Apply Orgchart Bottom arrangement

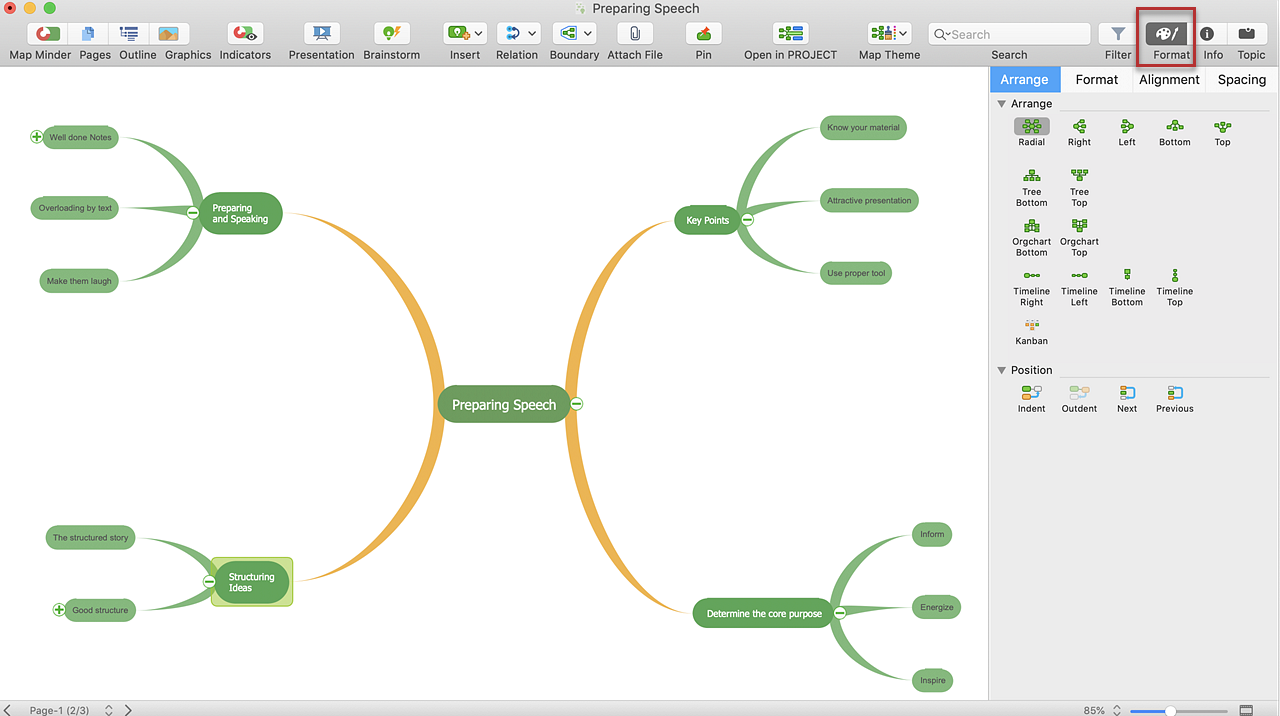[1031, 226]
